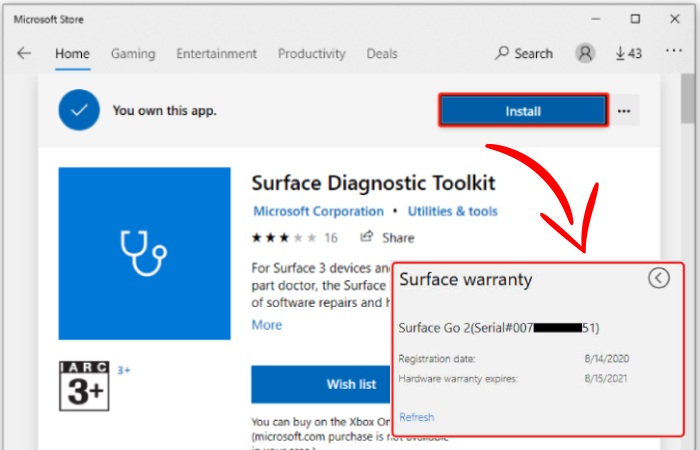700x450 pixels.
Task: Click the Share icon under the ratings
Action: click(367, 237)
